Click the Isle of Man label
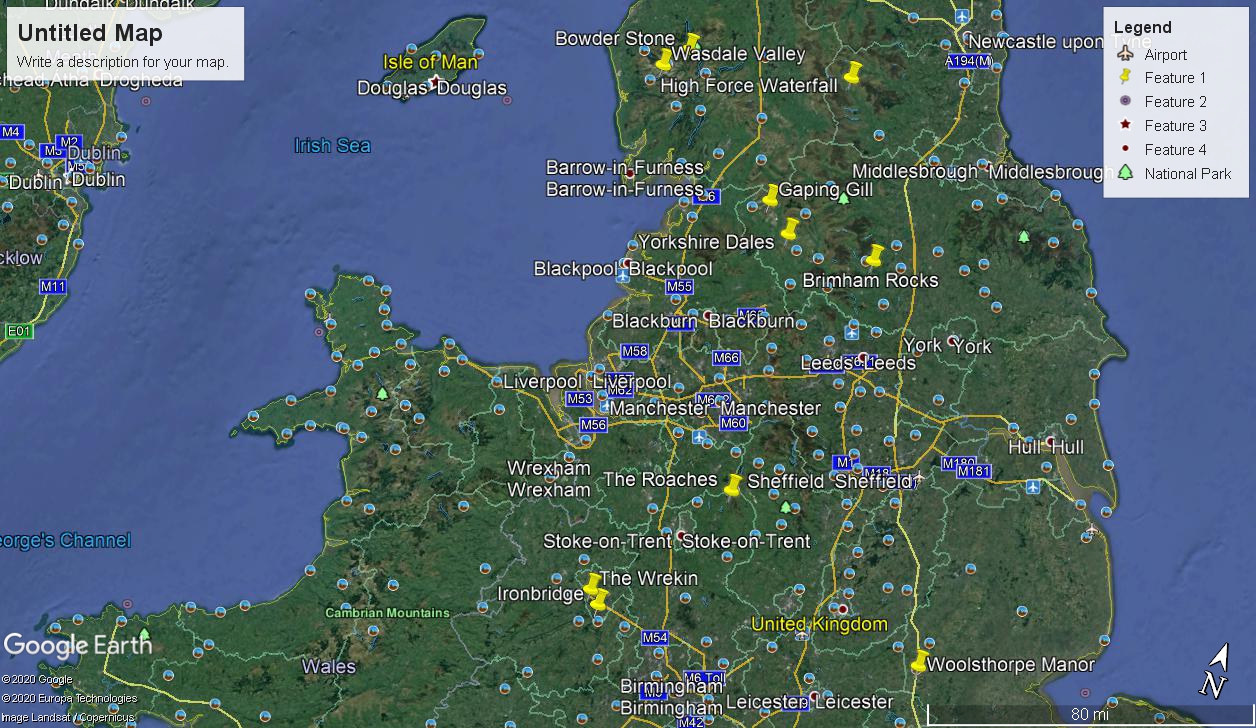Image resolution: width=1256 pixels, height=728 pixels. point(430,62)
